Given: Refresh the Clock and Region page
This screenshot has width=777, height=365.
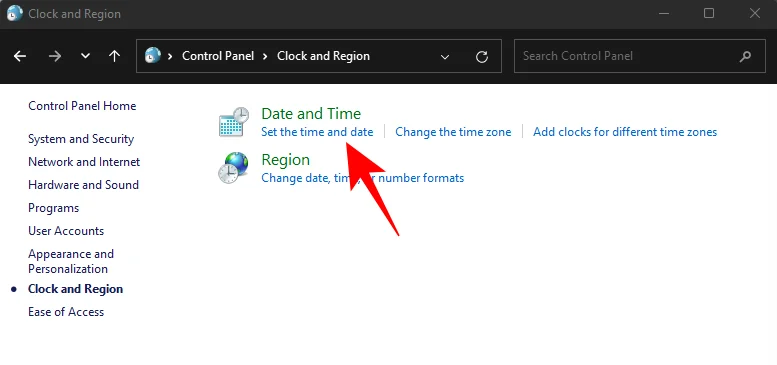Looking at the screenshot, I should coord(482,57).
